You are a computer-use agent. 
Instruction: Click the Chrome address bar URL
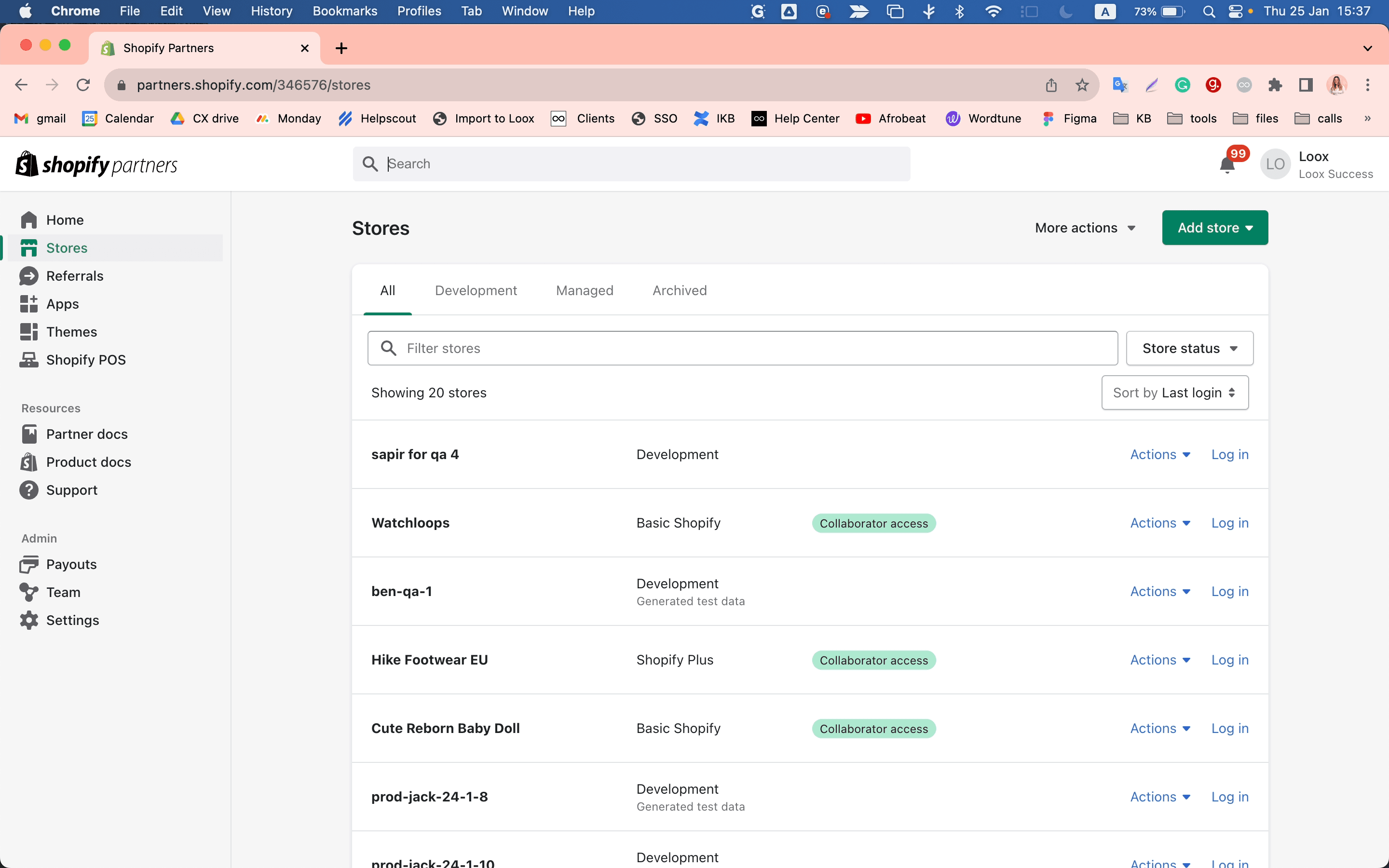(x=254, y=85)
